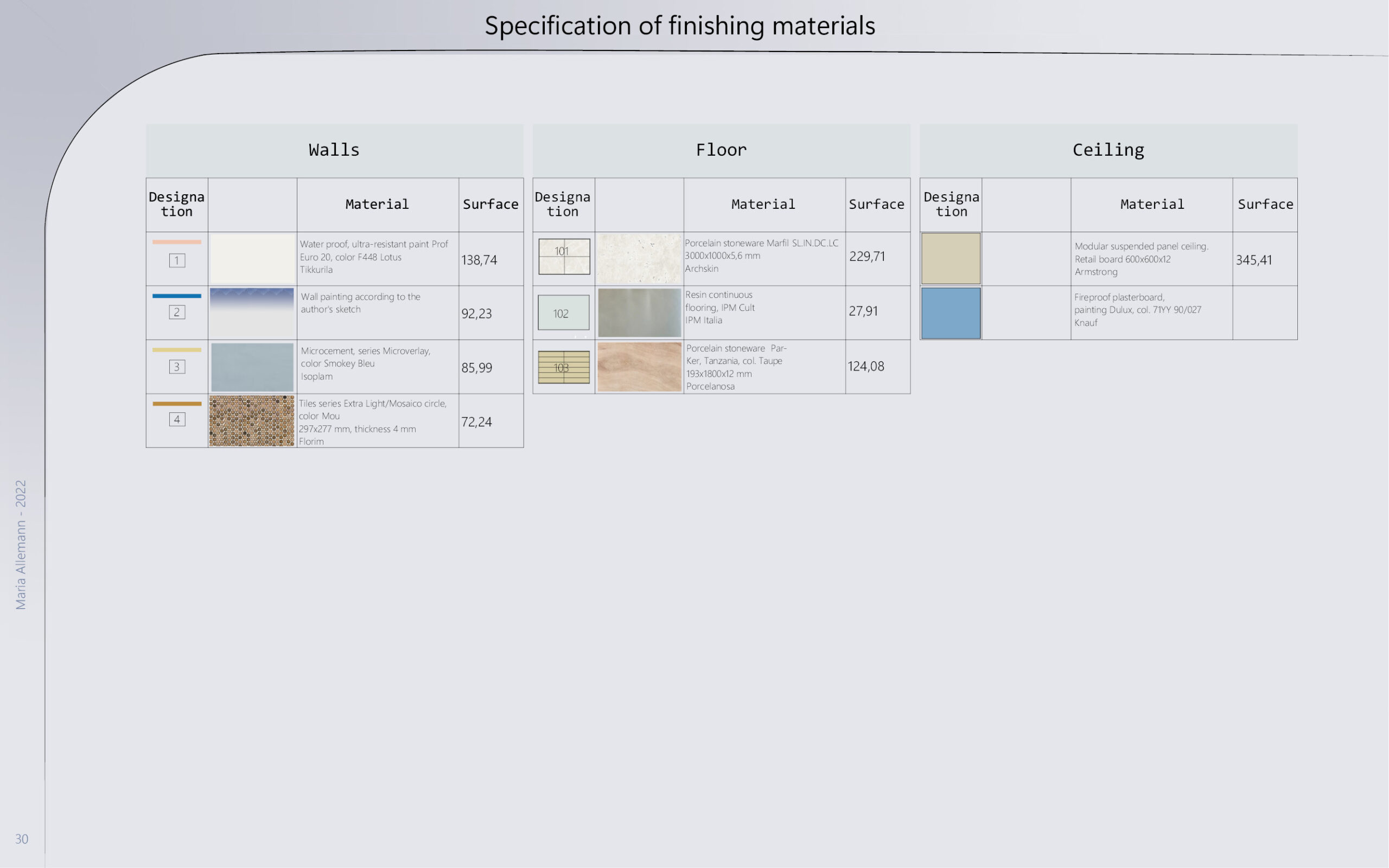Open the Smokey Bleu microcement thumbnail
The height and width of the screenshot is (868, 1389).
pos(252,367)
